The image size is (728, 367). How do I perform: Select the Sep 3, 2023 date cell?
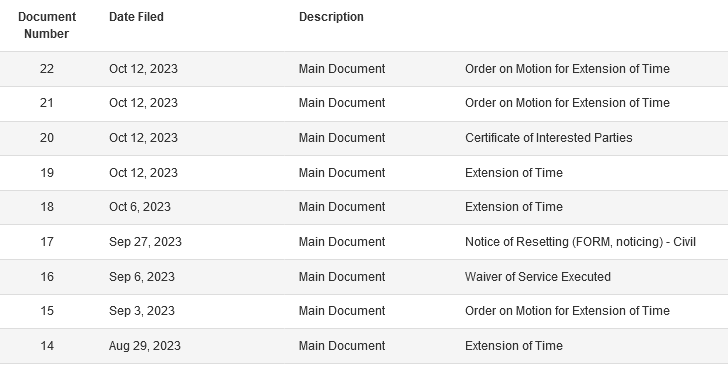coord(142,311)
